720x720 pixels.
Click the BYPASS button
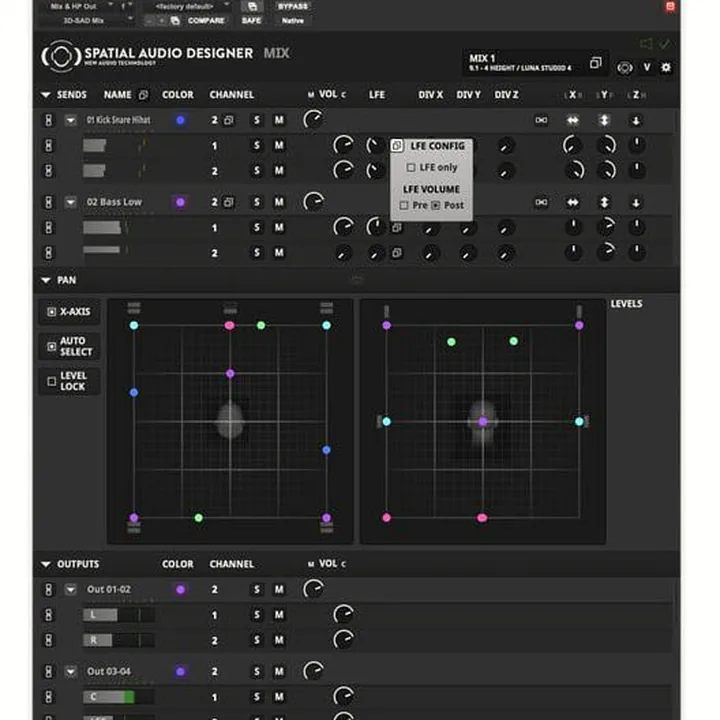click(x=292, y=6)
